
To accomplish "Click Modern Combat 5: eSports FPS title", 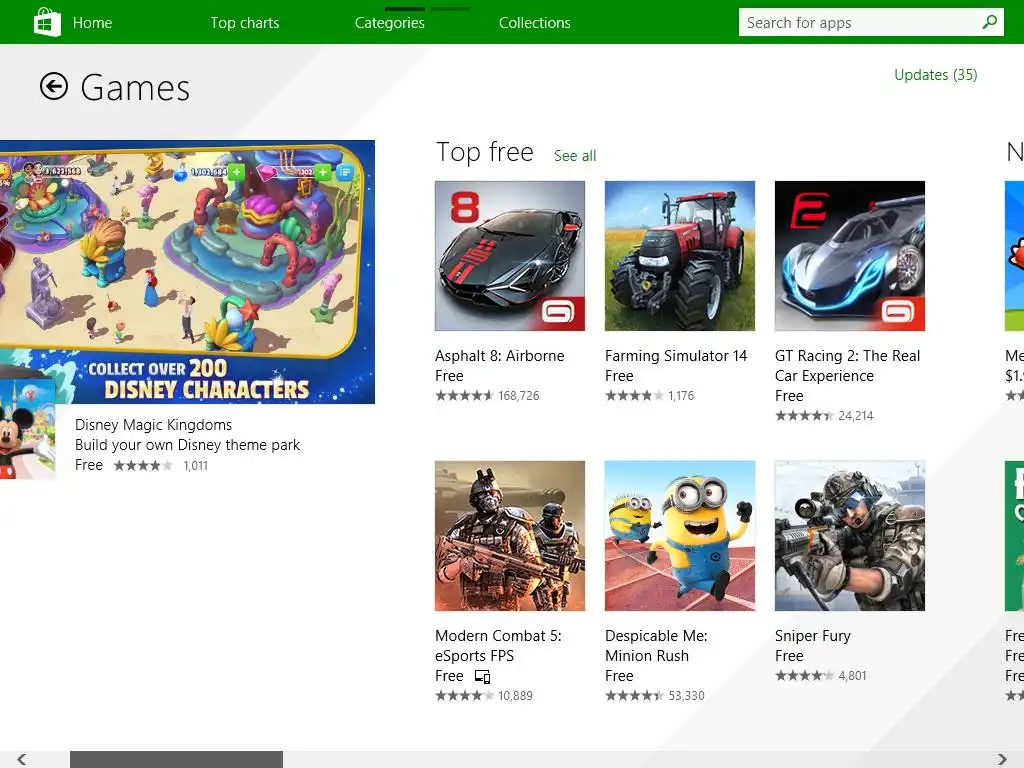I will point(498,646).
